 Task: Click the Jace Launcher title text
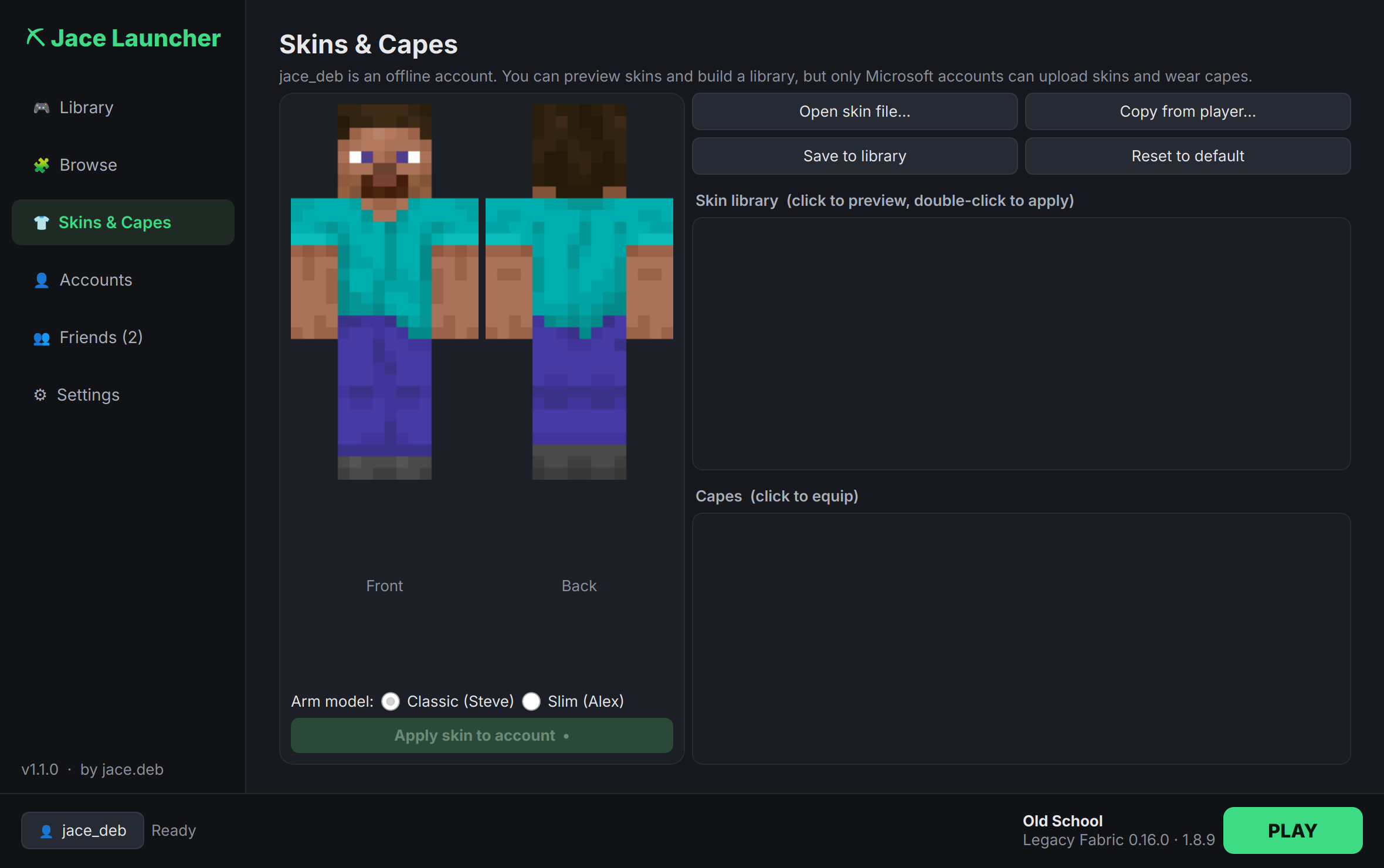click(135, 38)
